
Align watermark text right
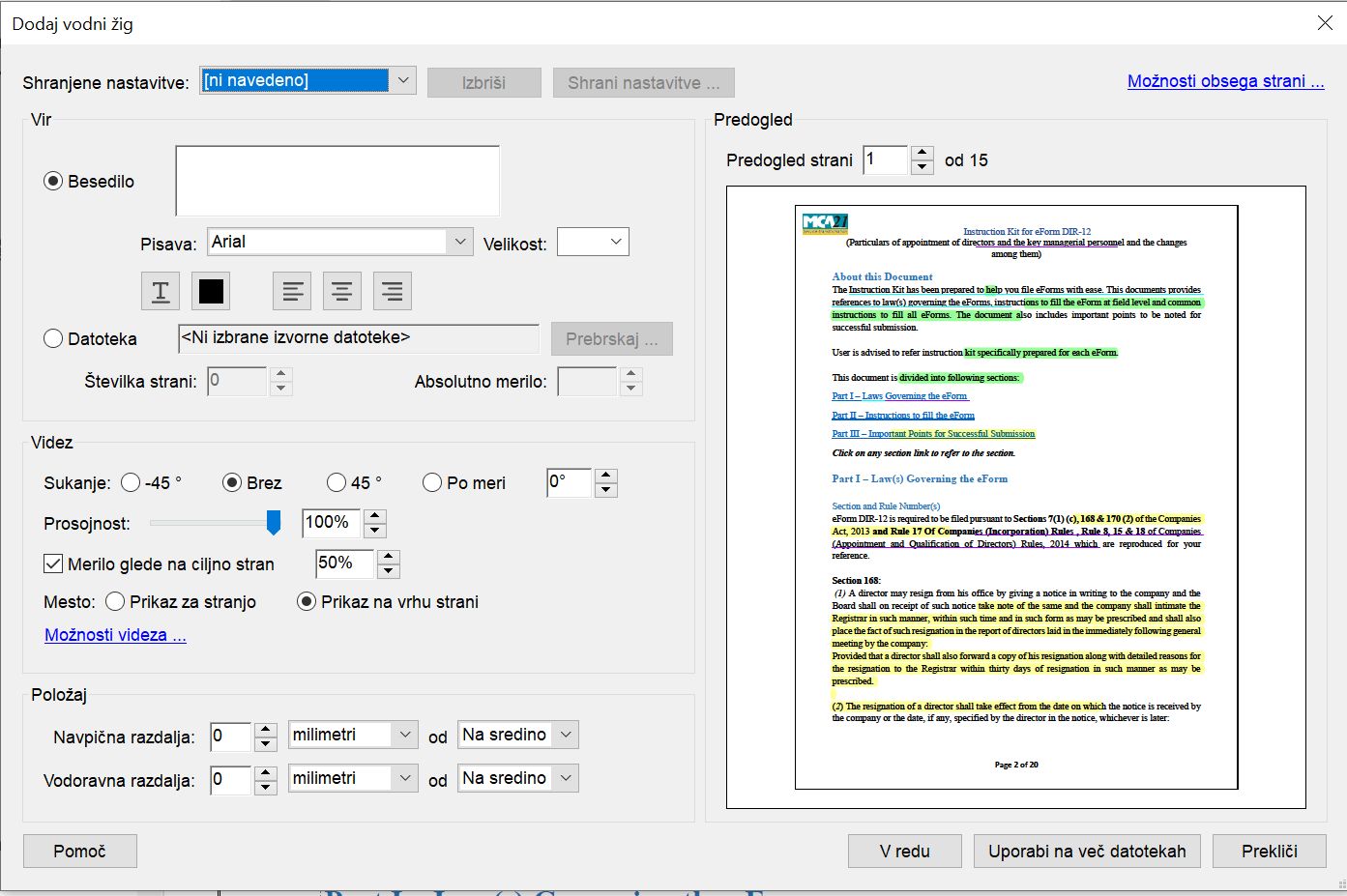click(x=393, y=291)
